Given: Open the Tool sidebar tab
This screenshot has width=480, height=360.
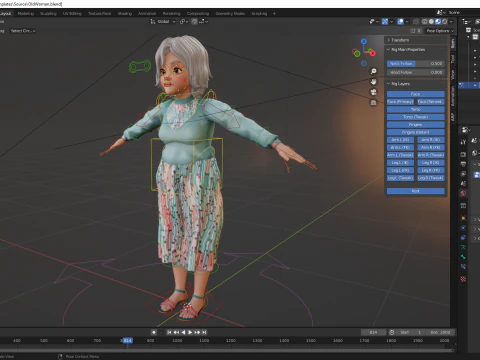Looking at the screenshot, I should [453, 59].
